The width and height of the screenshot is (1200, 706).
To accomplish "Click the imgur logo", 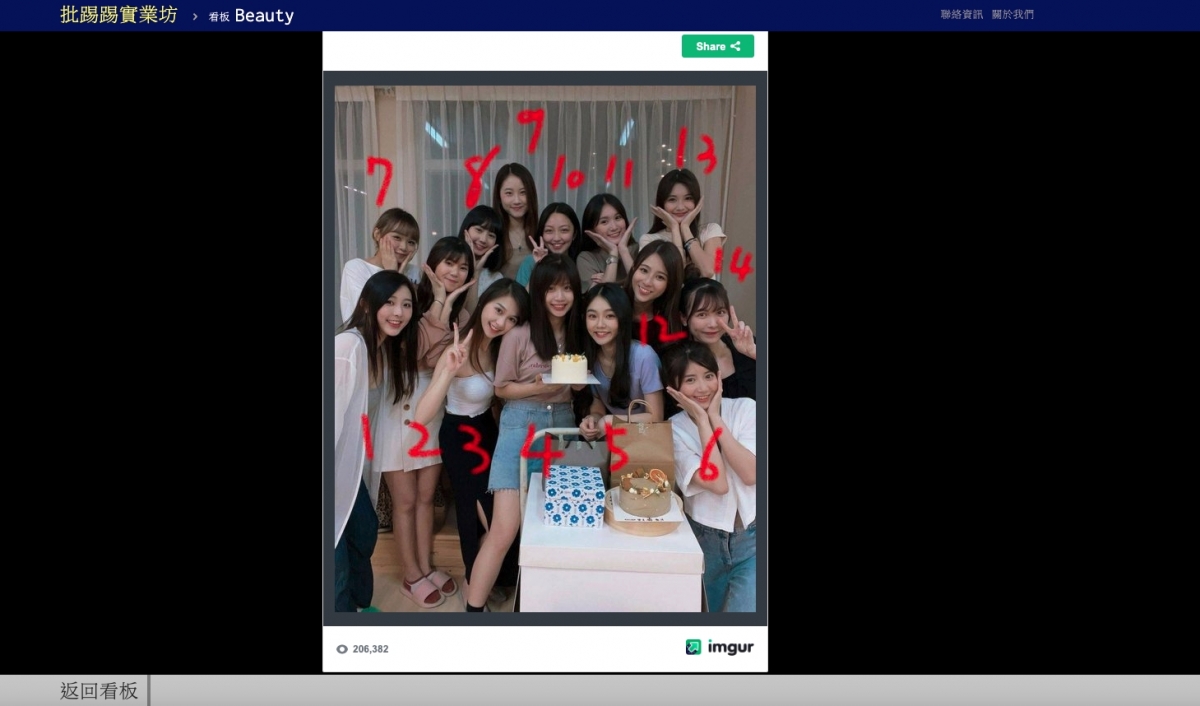I will 719,647.
